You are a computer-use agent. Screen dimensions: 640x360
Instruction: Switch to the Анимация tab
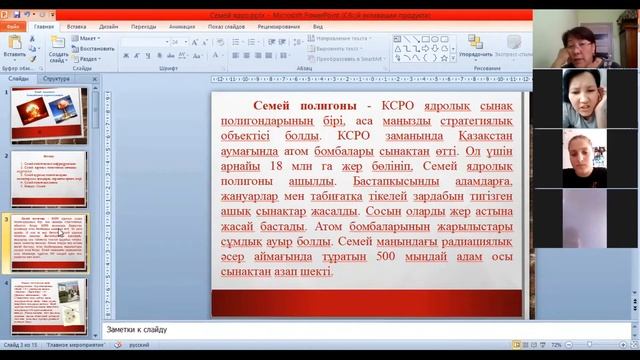[182, 27]
